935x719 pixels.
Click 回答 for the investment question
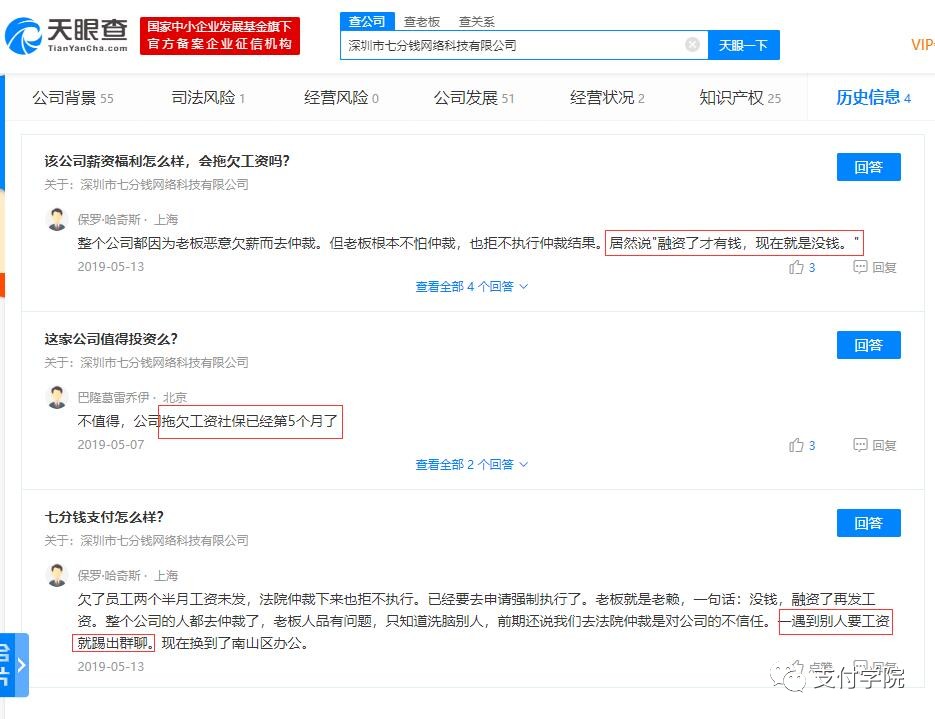[x=868, y=345]
